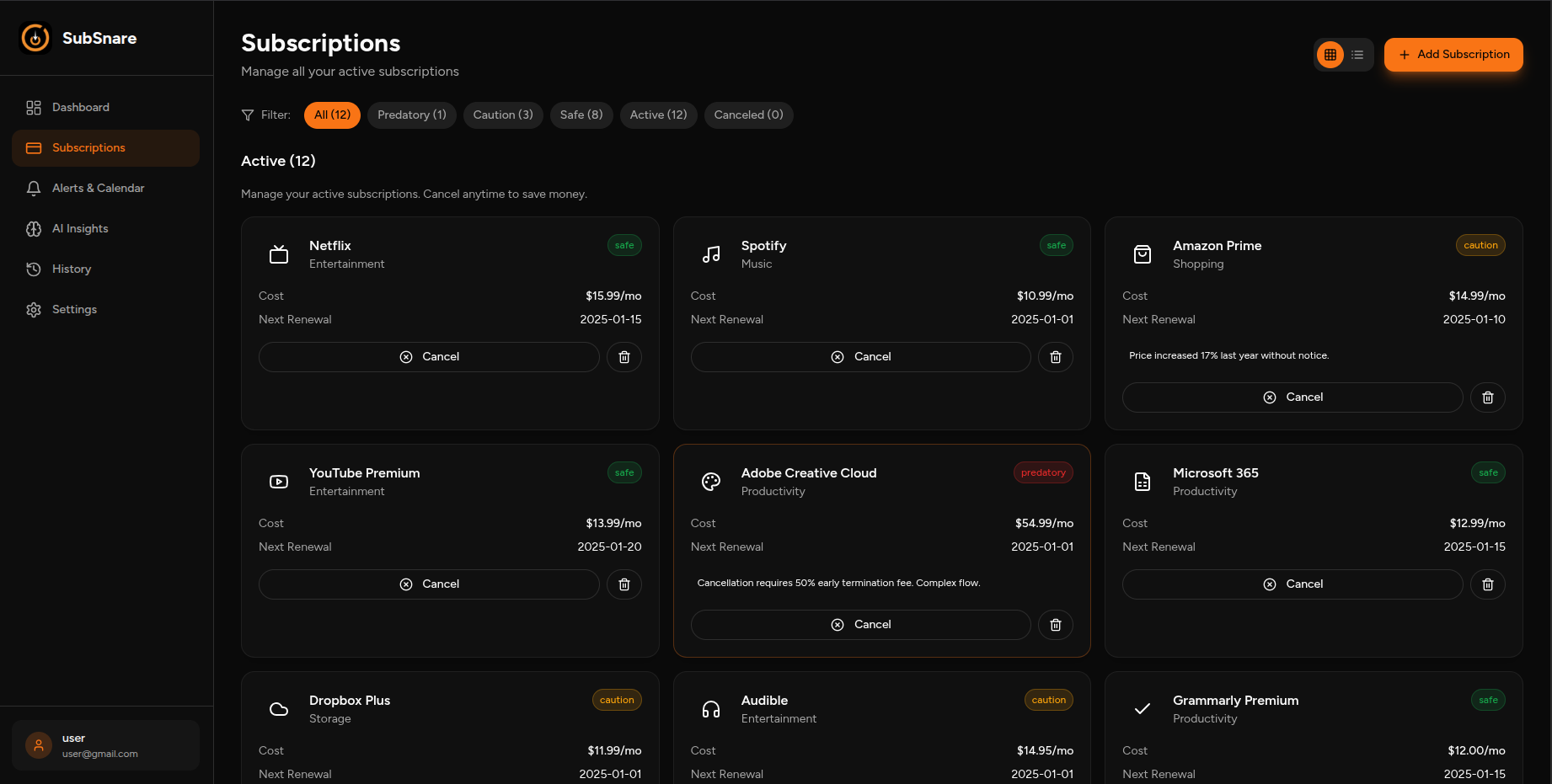Image resolution: width=1552 pixels, height=784 pixels.
Task: Filter by Predatory subscriptions
Action: pos(412,115)
